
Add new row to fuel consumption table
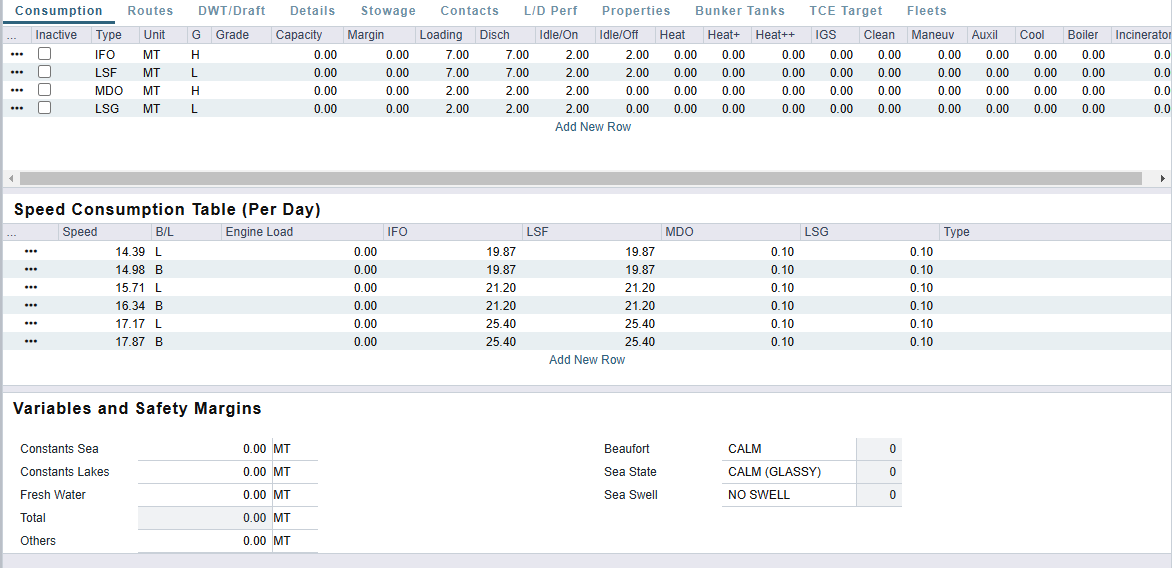pos(593,127)
